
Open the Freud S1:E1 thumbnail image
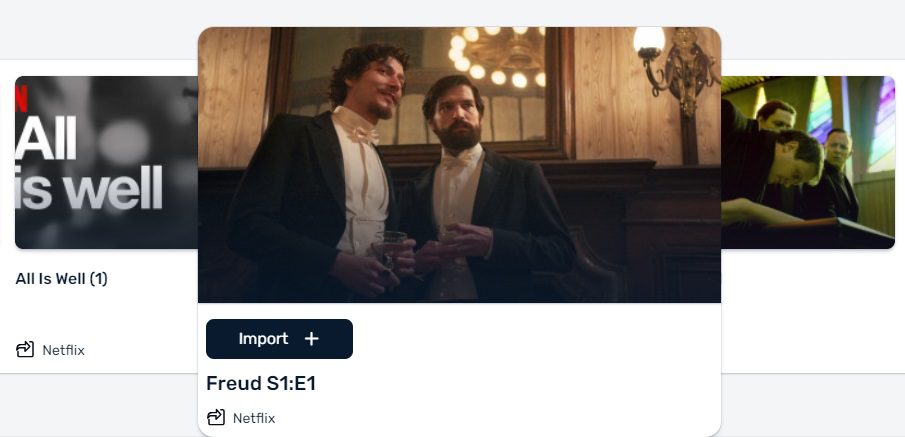459,165
